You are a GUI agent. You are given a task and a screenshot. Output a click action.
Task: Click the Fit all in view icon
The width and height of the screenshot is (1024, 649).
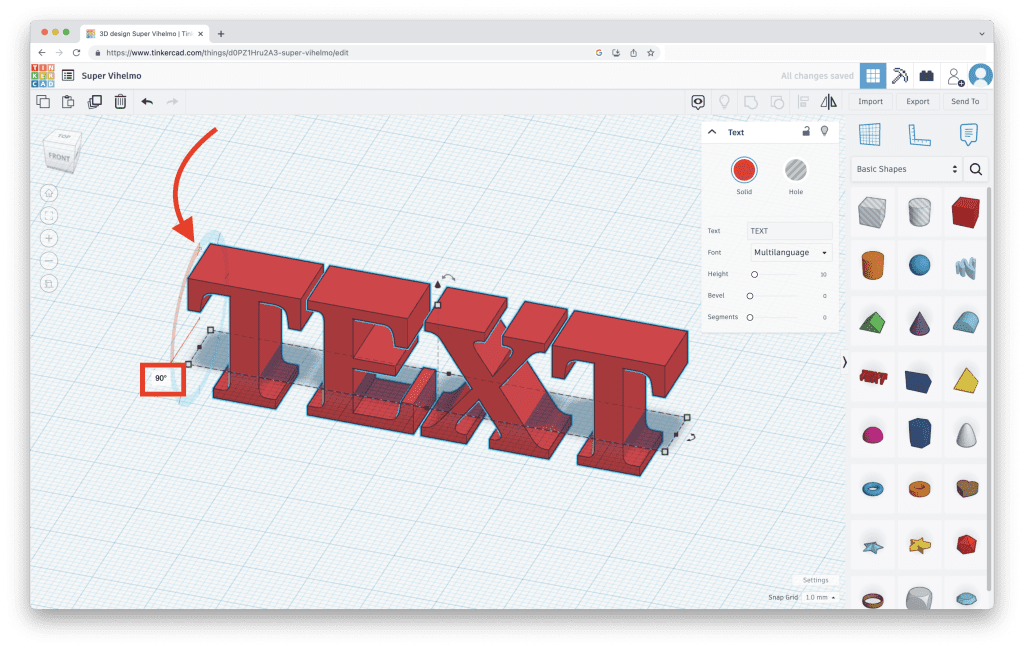coord(50,215)
